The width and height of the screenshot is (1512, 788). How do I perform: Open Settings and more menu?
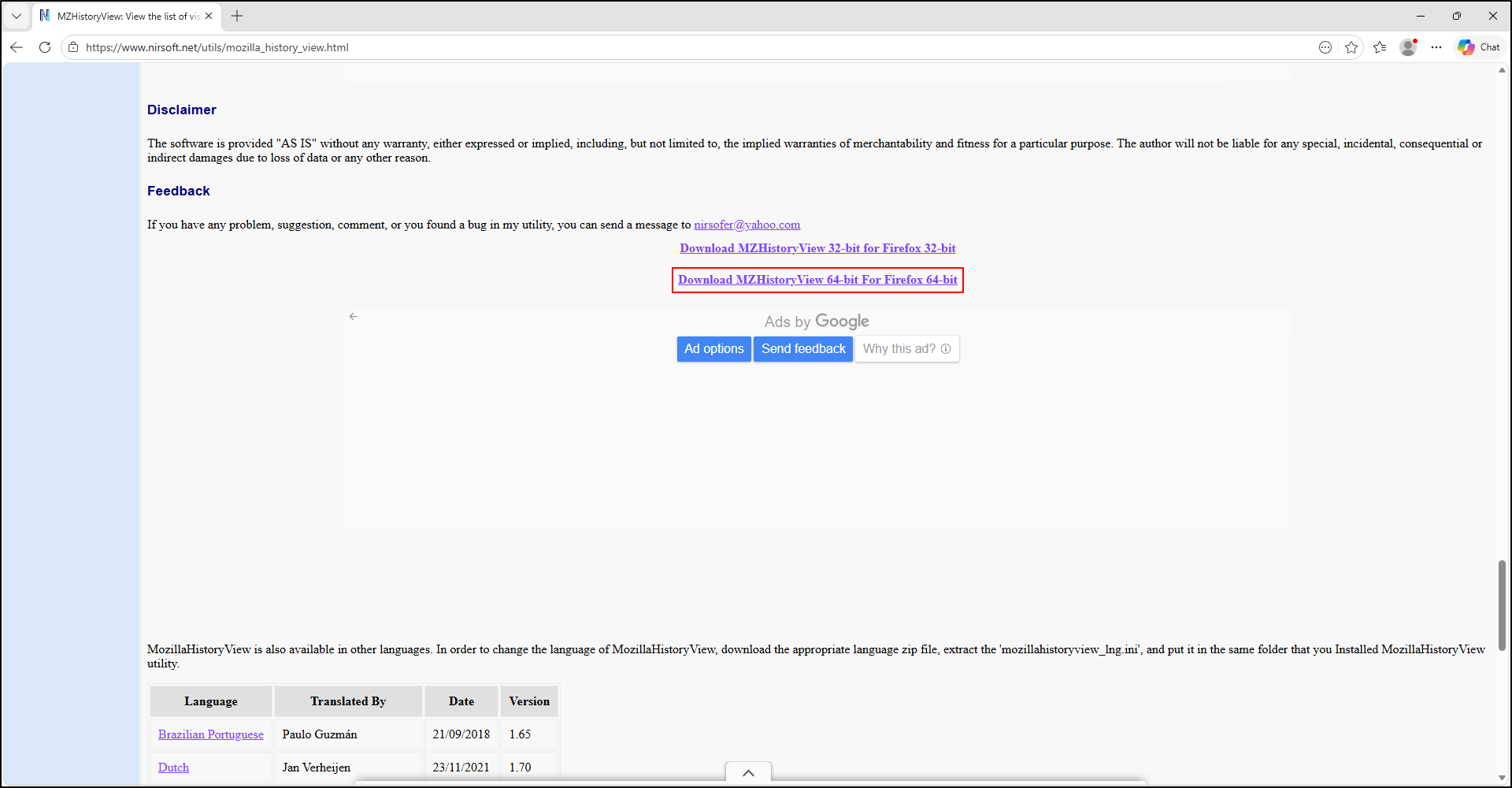point(1436,47)
